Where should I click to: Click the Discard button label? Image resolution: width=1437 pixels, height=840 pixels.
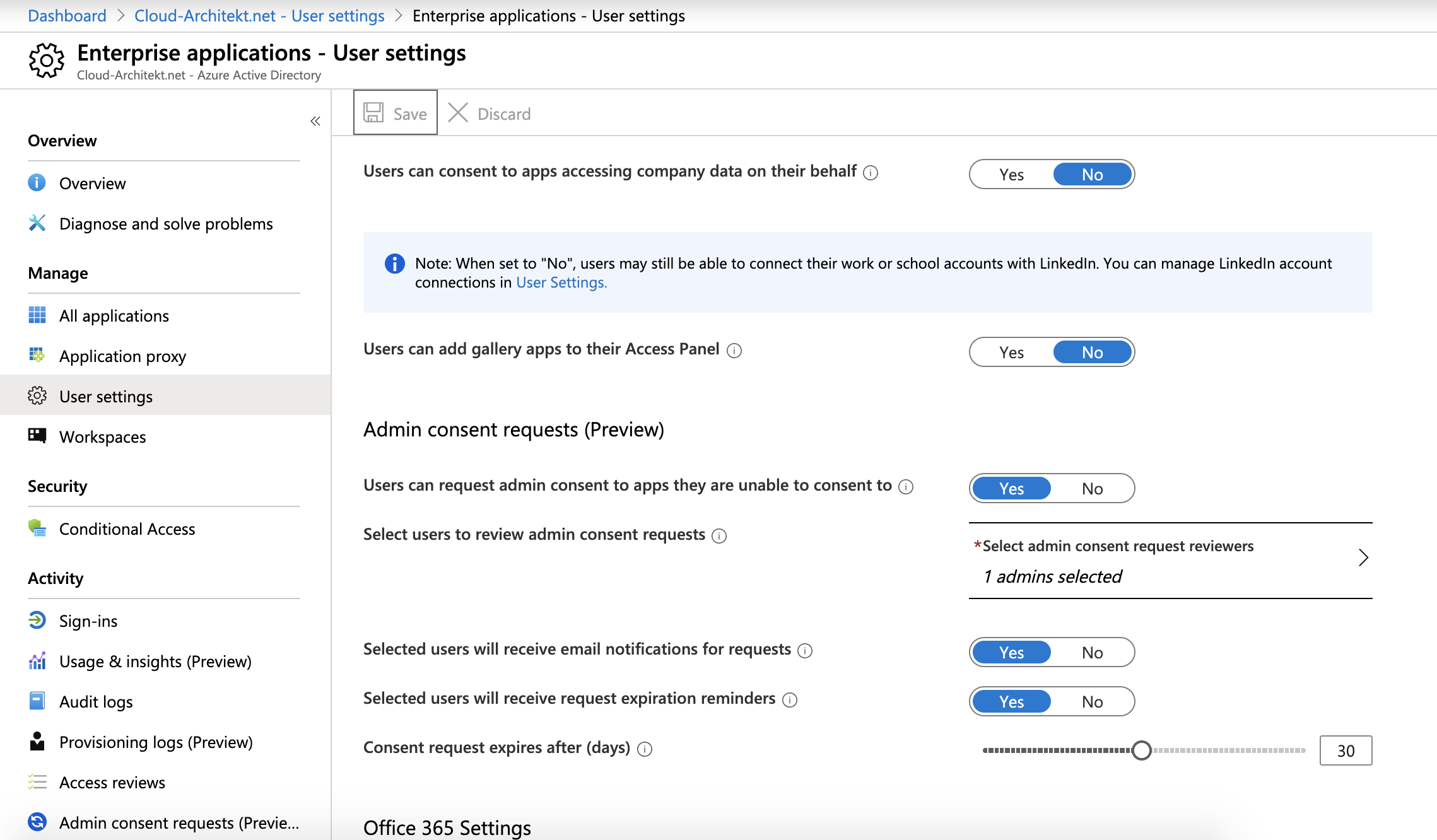pos(504,114)
